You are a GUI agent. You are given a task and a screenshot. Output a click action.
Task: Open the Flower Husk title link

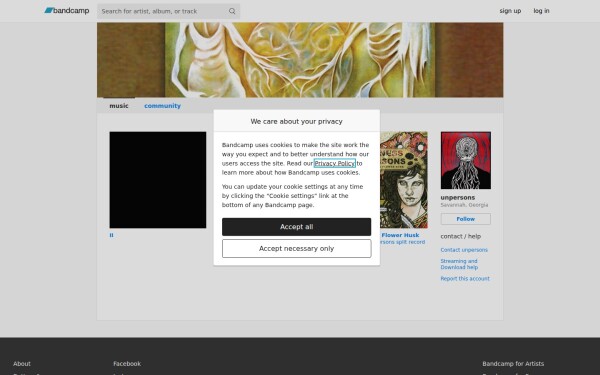pos(400,235)
